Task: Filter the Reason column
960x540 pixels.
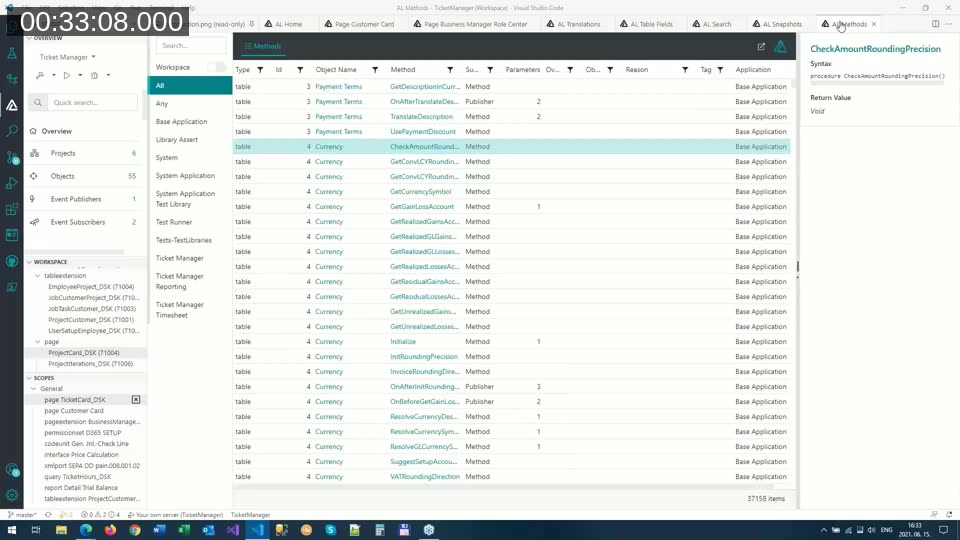Action: [x=685, y=70]
